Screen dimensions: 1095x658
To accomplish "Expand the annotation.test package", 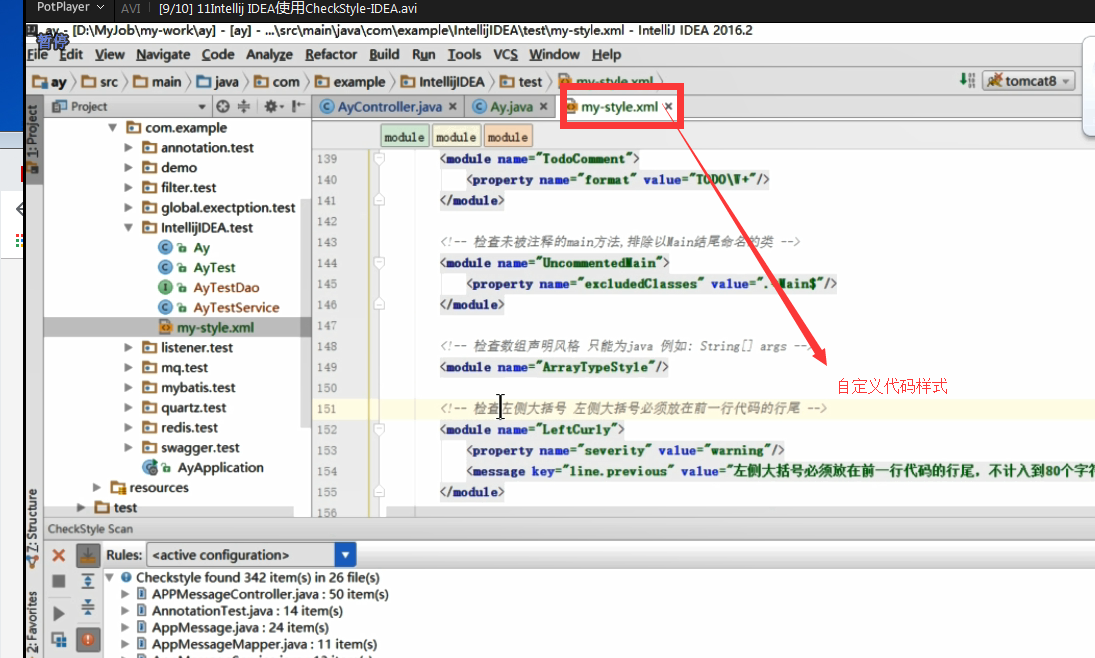I will point(128,147).
